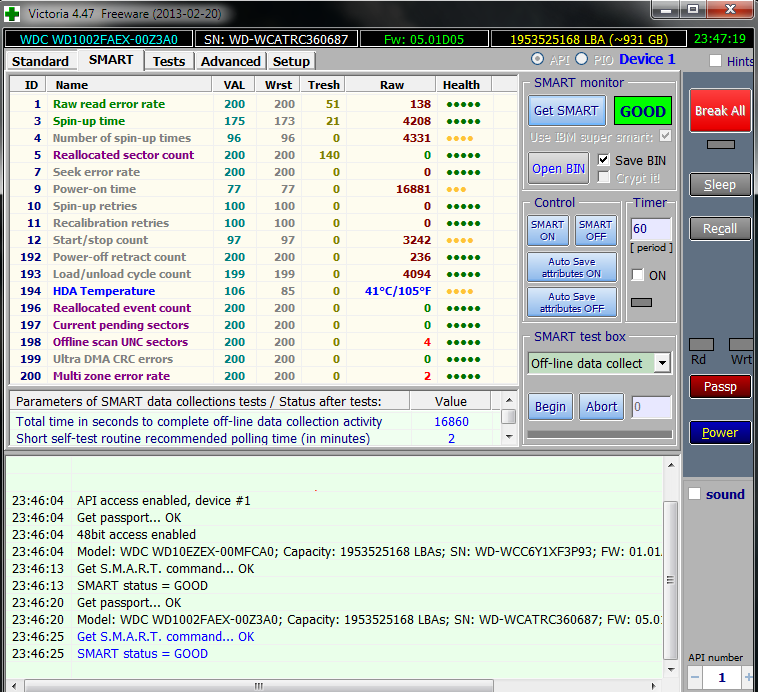Click the green cross Victoria app icon
The height and width of the screenshot is (692, 758).
pos(12,14)
